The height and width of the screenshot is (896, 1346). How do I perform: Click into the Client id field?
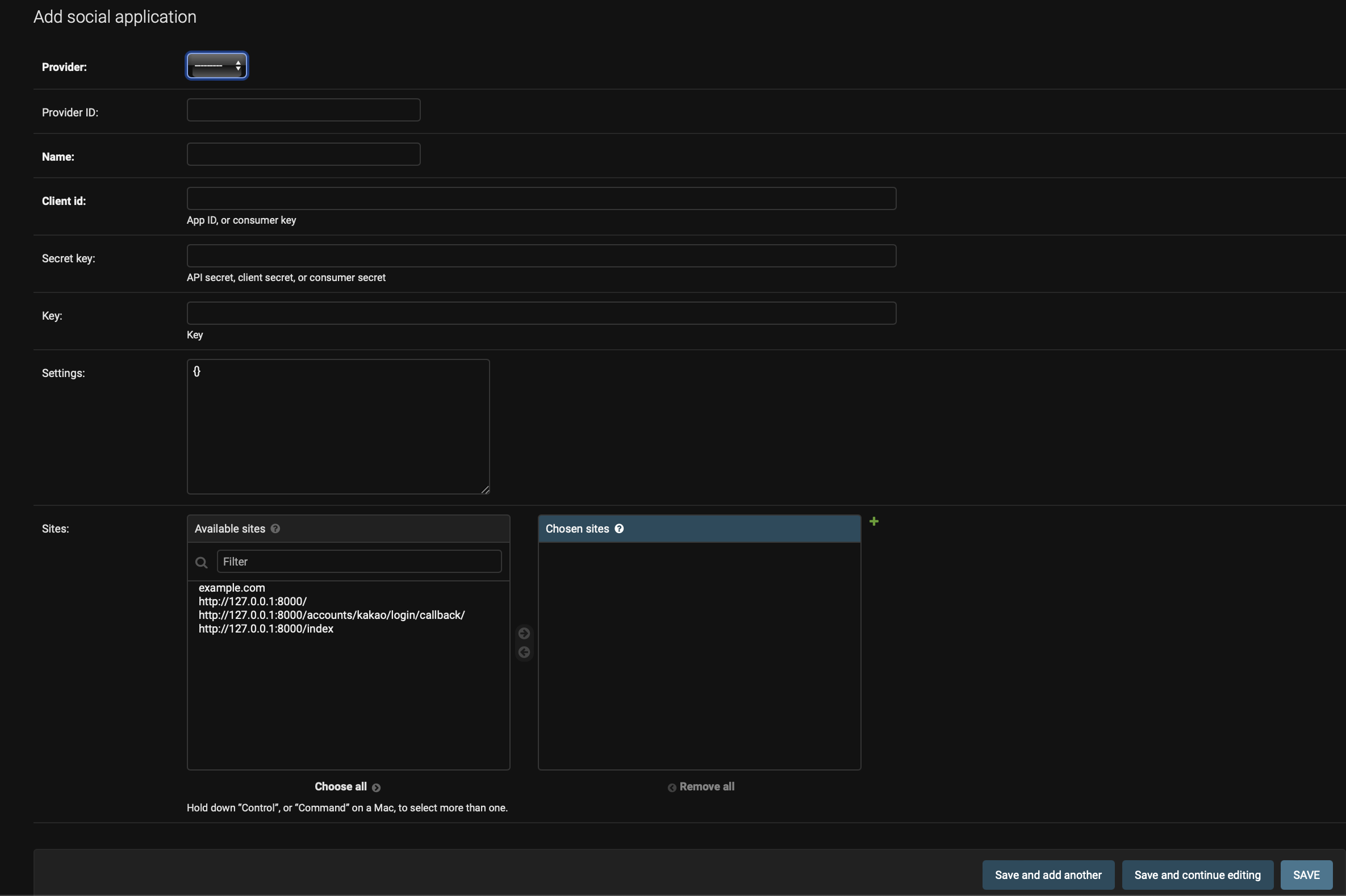click(541, 198)
